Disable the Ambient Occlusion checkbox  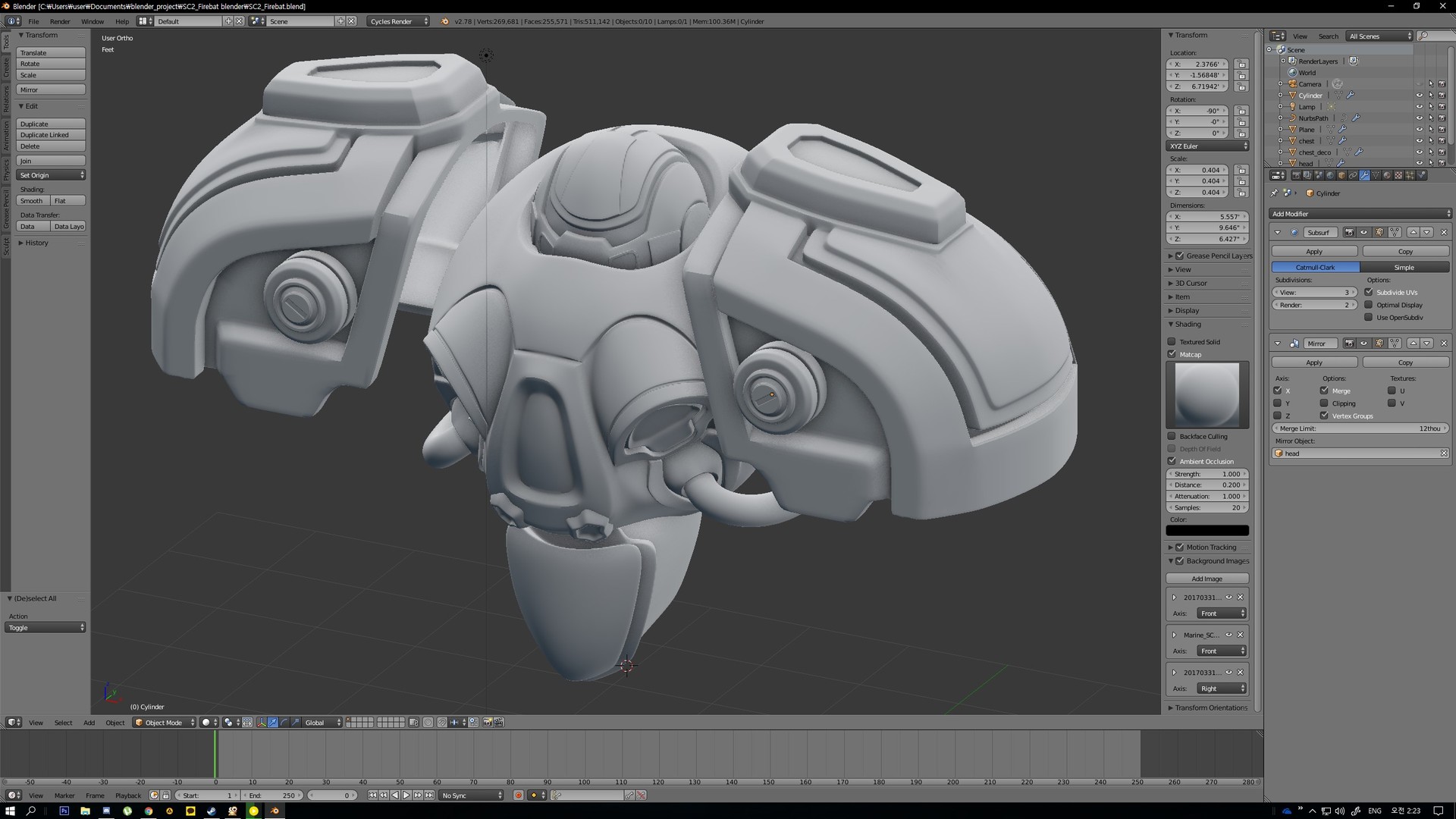point(1172,461)
